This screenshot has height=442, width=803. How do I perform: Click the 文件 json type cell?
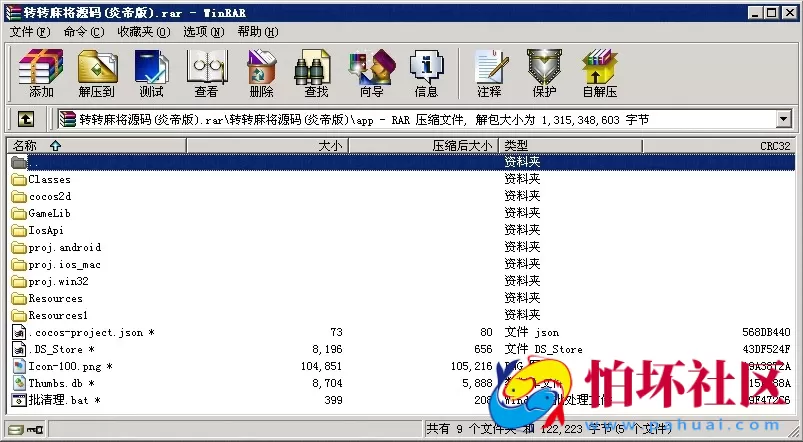(532, 332)
